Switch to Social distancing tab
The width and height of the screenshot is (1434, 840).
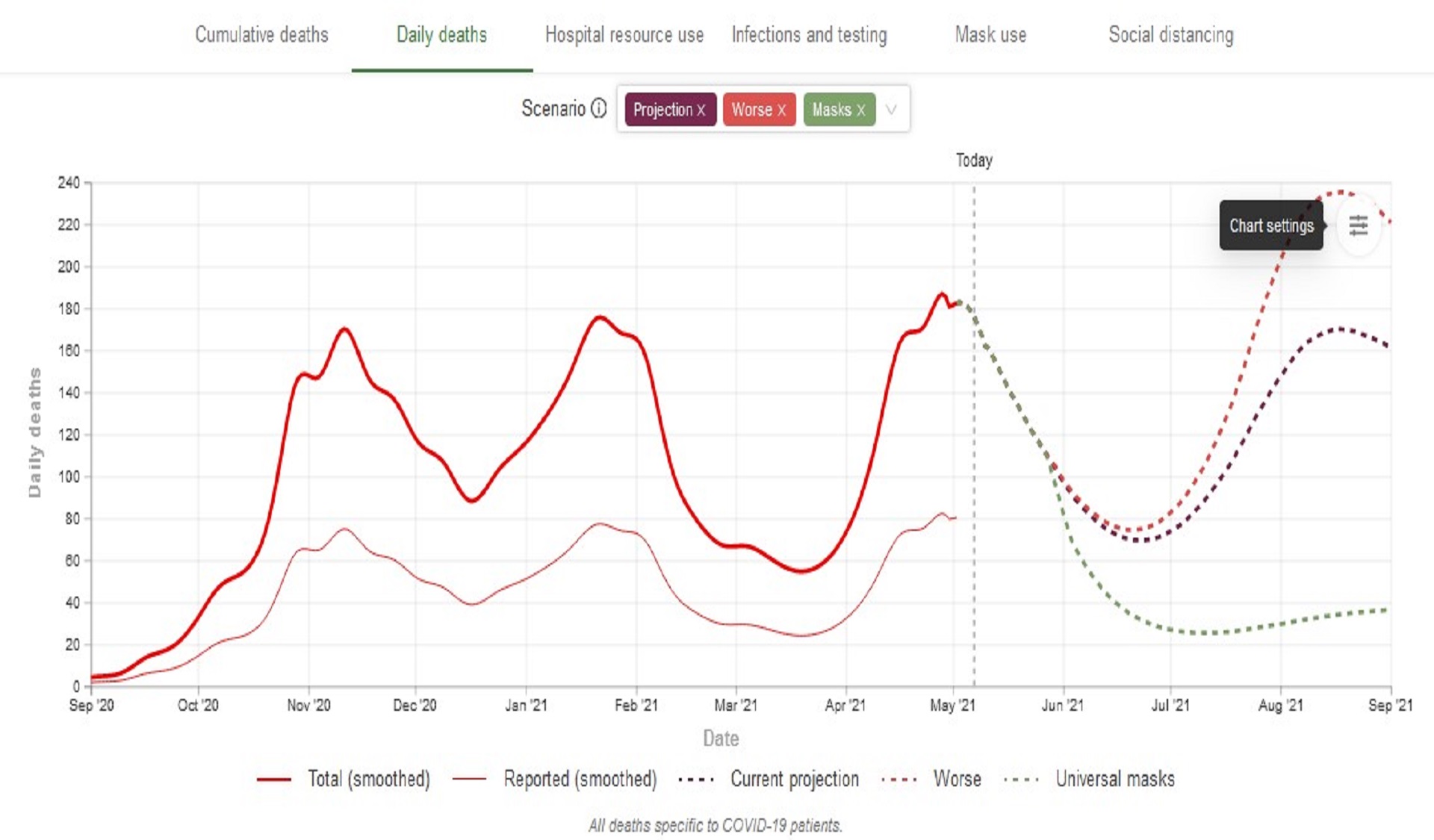pos(1170,35)
